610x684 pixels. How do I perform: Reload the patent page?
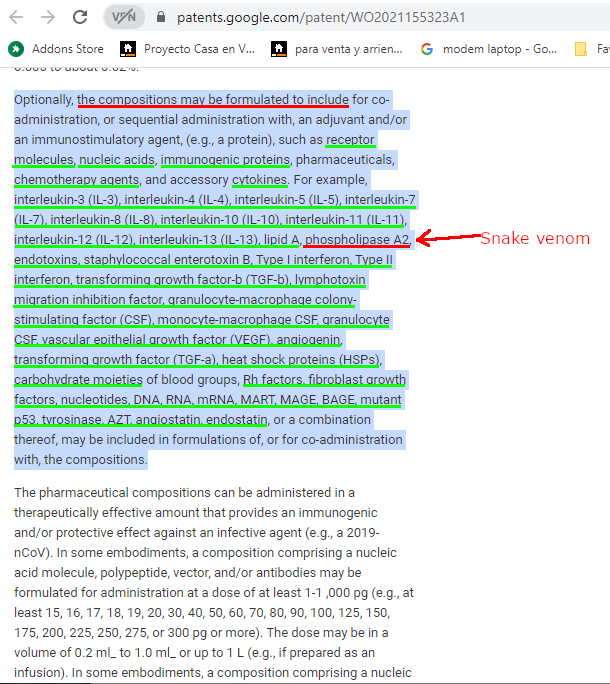pyautogui.click(x=80, y=17)
